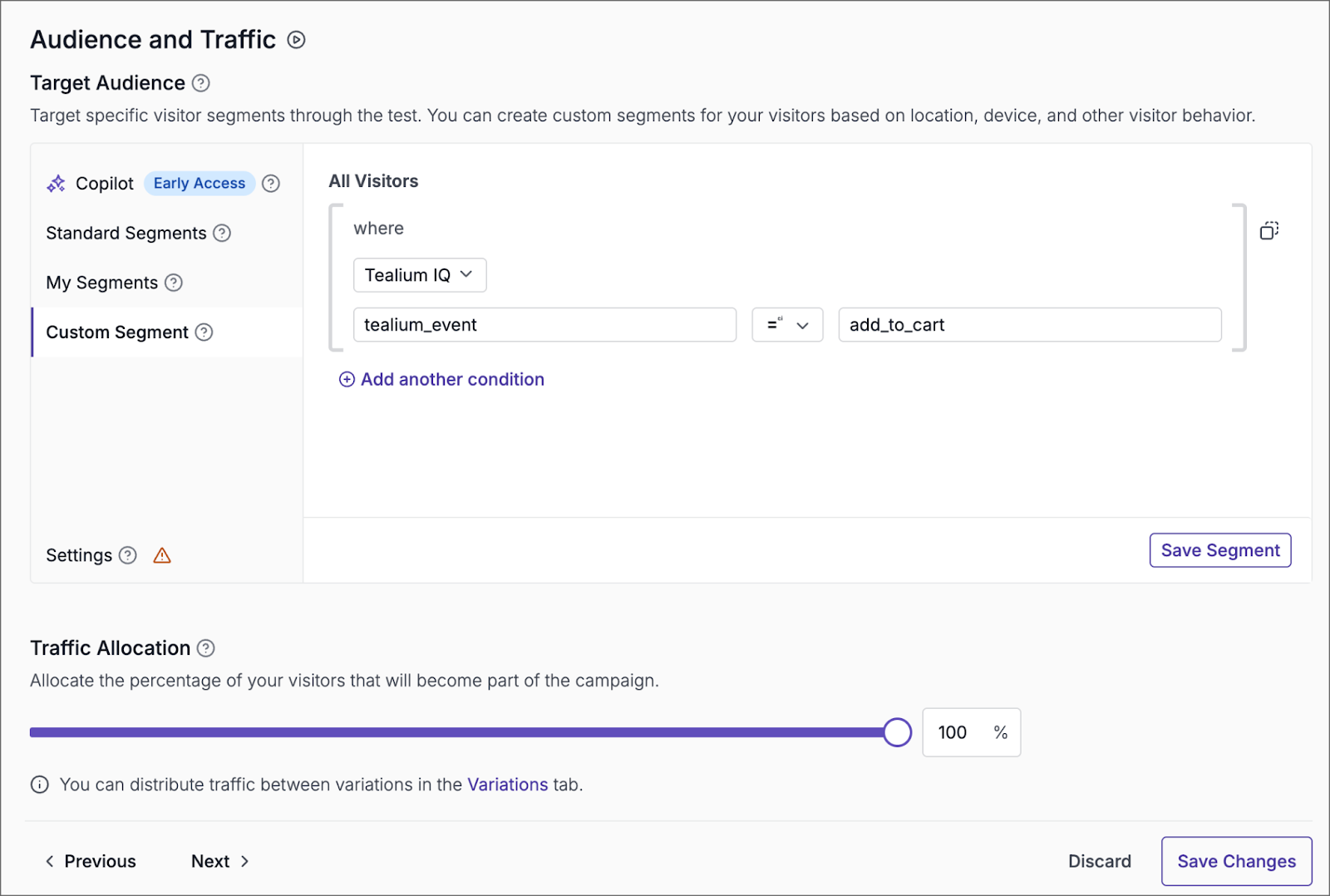The image size is (1330, 896).
Task: Click help icon beside Settings
Action: (128, 556)
